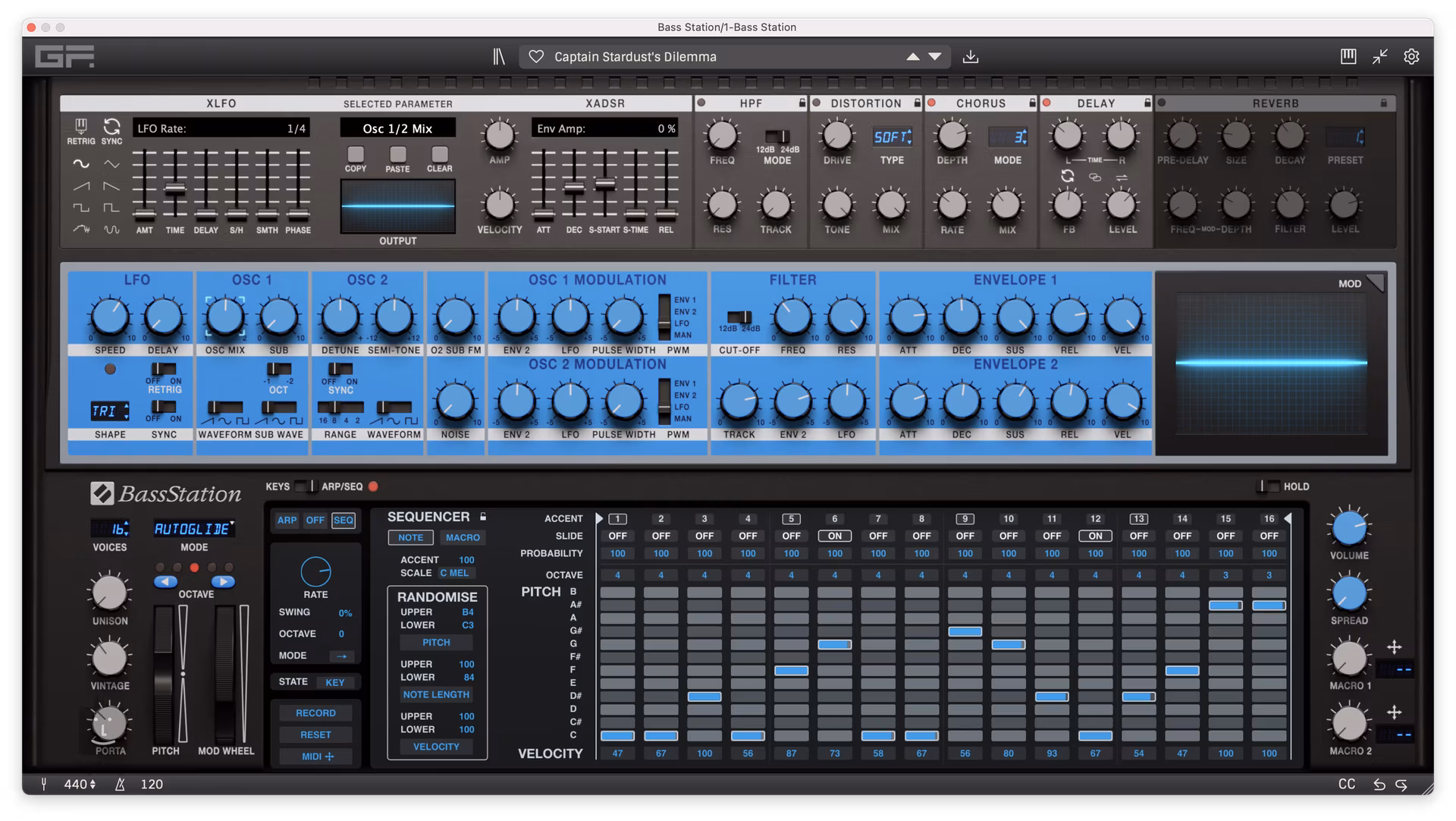The image size is (1456, 821).
Task: Adjust the XLFO TIME slider
Action: tap(174, 189)
